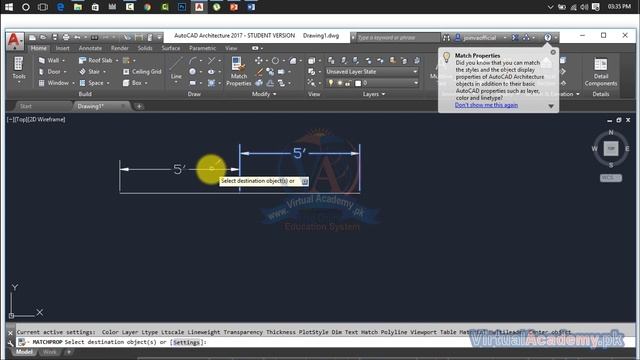
Task: Switch to the Insert ribbon tab
Action: [x=62, y=48]
